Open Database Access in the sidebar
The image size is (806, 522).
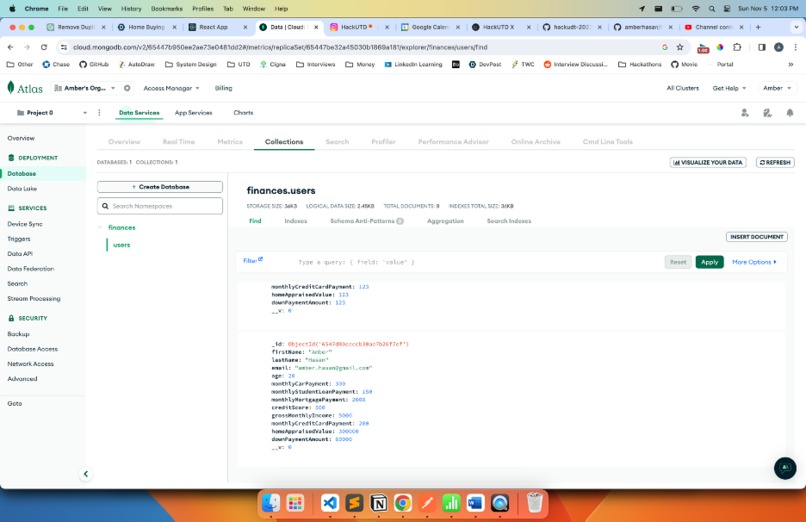click(32, 349)
